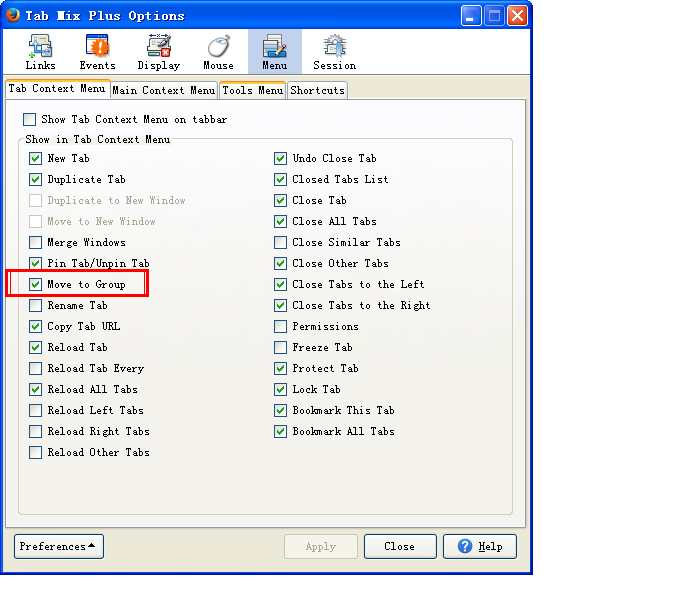This screenshot has height=600, width=700.
Task: Click the Firefox icon in title bar
Action: [13, 15]
